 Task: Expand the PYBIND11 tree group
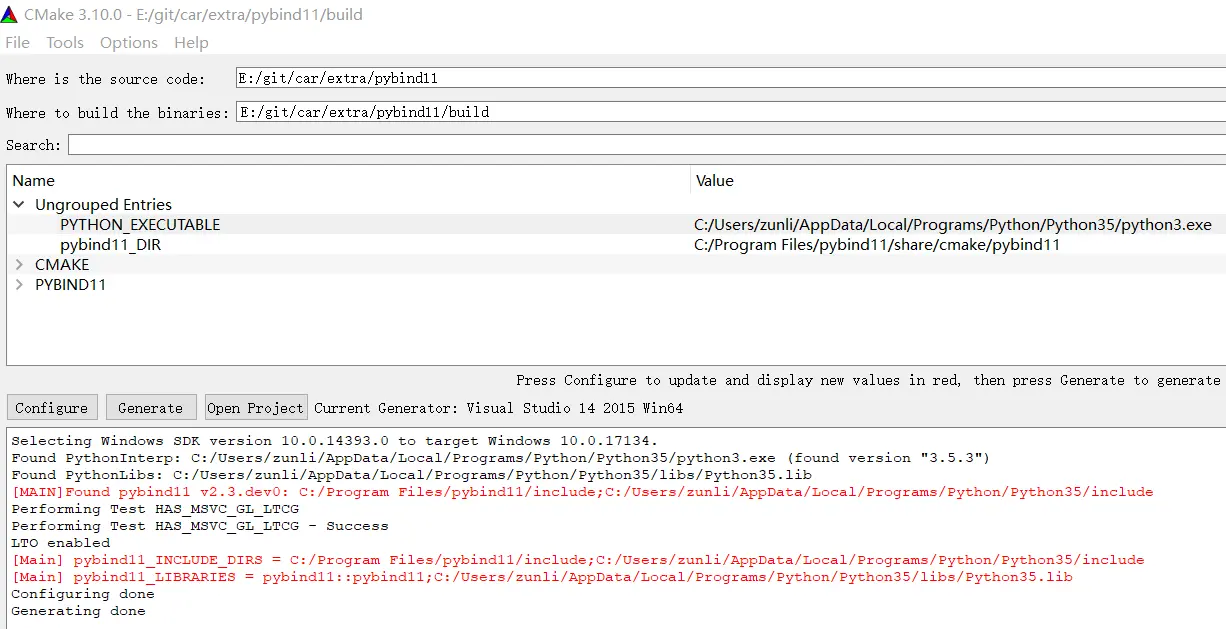coord(19,284)
